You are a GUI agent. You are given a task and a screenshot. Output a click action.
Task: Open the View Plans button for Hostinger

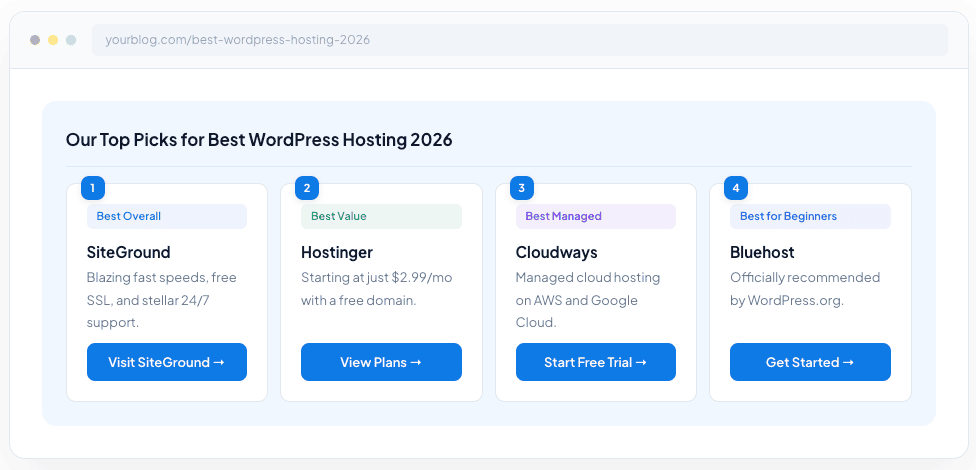tap(382, 362)
